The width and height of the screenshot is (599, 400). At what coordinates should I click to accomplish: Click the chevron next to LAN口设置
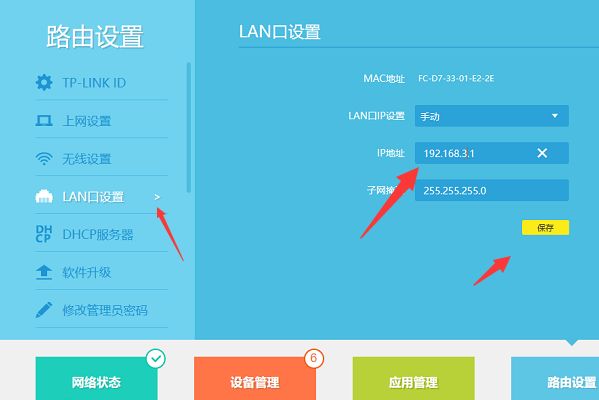(x=157, y=197)
